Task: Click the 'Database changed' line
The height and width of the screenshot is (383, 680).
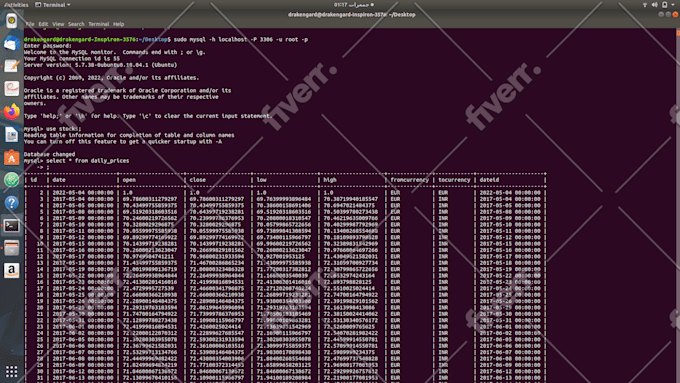Action: (49, 154)
